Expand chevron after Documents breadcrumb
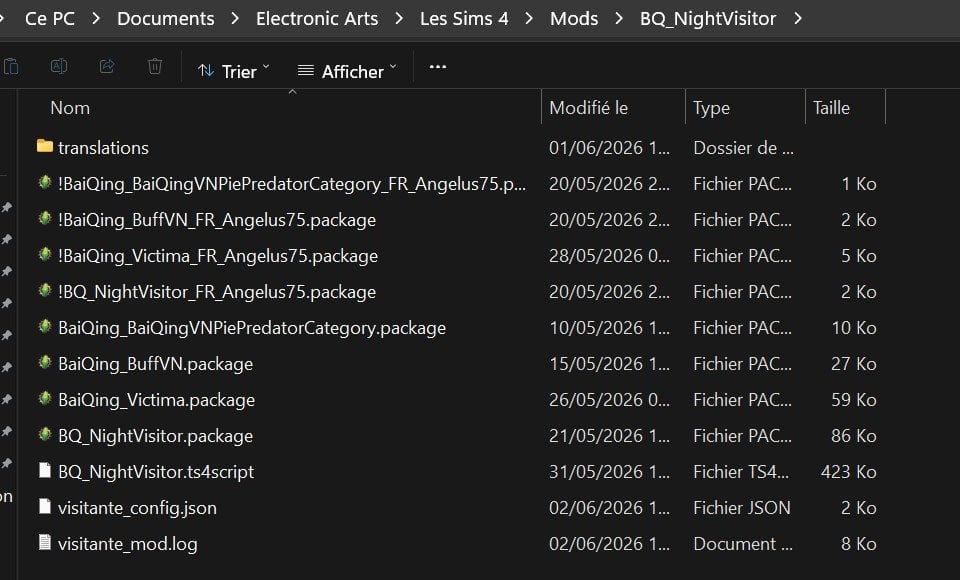 [x=235, y=18]
